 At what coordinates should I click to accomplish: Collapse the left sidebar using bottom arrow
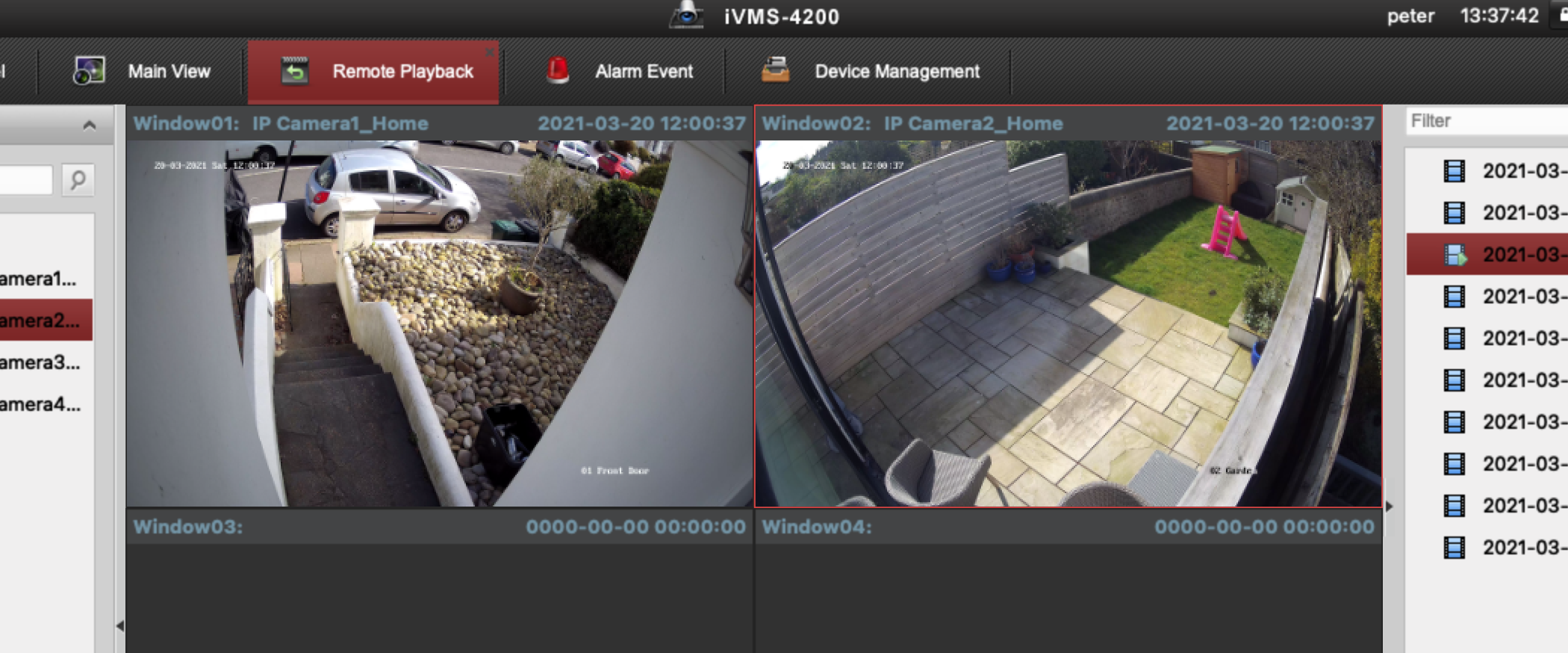[120, 626]
